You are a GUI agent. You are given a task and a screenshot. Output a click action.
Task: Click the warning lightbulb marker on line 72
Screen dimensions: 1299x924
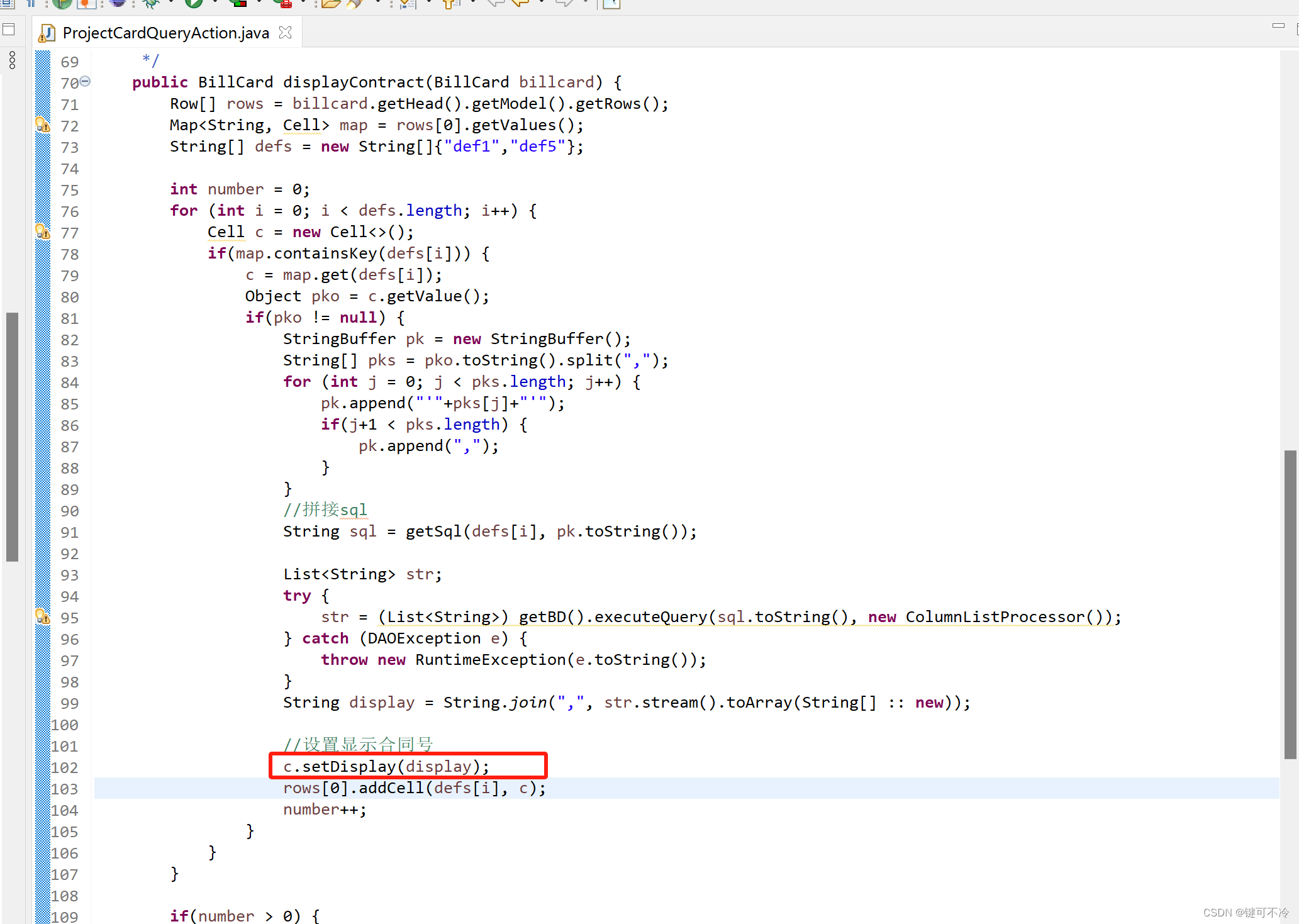tap(42, 125)
